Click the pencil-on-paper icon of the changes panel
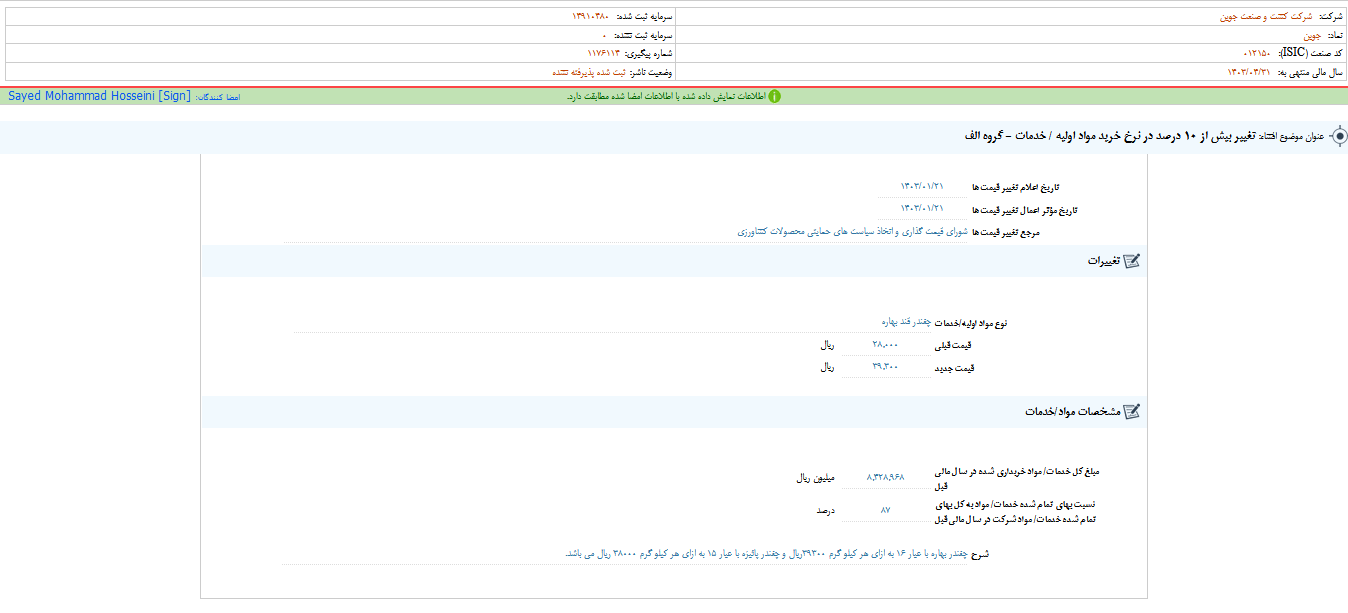The image size is (1348, 613). click(1132, 260)
